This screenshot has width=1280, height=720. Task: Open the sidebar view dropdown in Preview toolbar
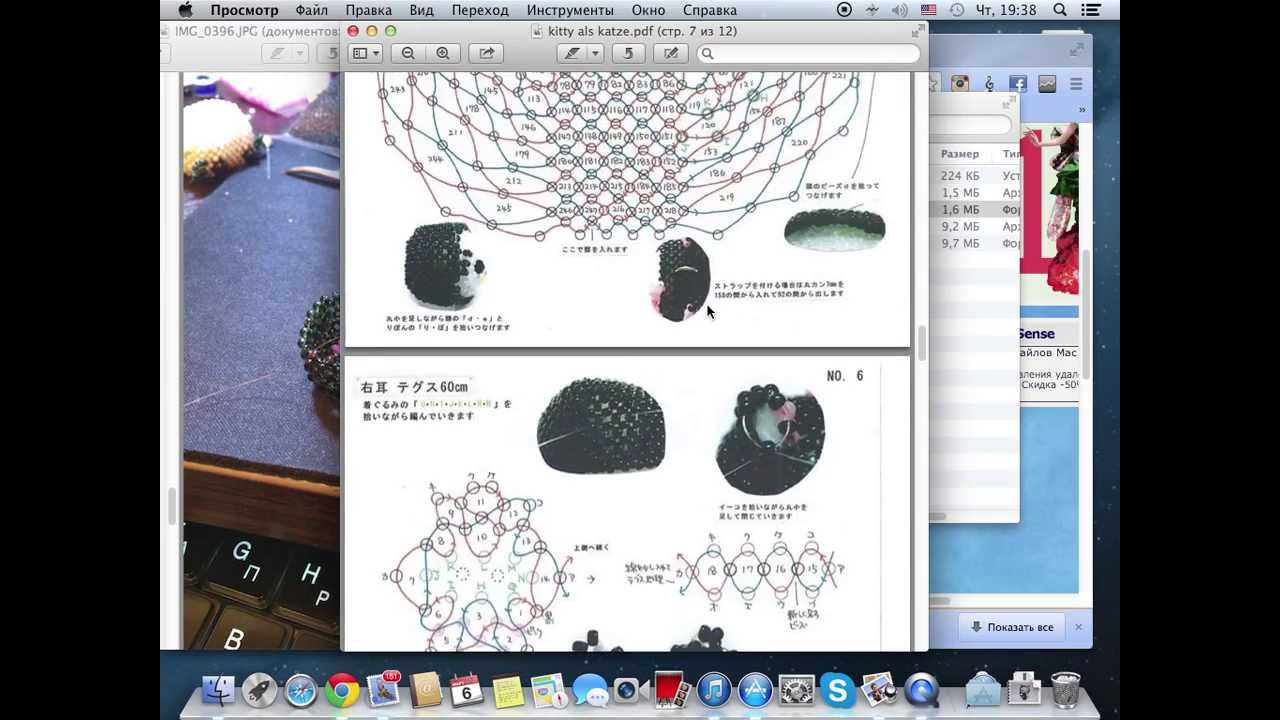tap(365, 54)
